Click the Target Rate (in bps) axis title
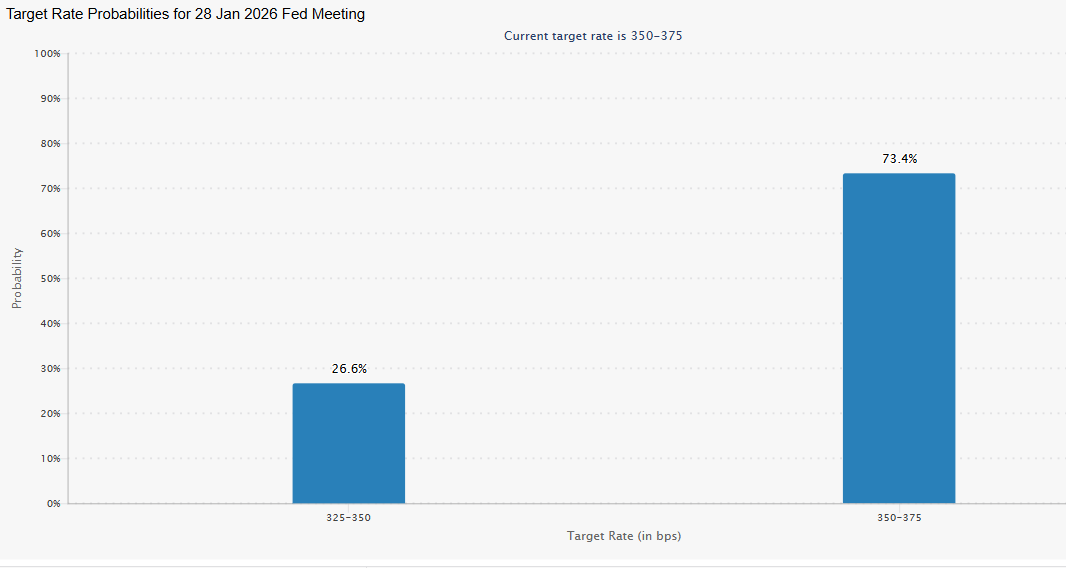The width and height of the screenshot is (1066, 568). (x=624, y=536)
